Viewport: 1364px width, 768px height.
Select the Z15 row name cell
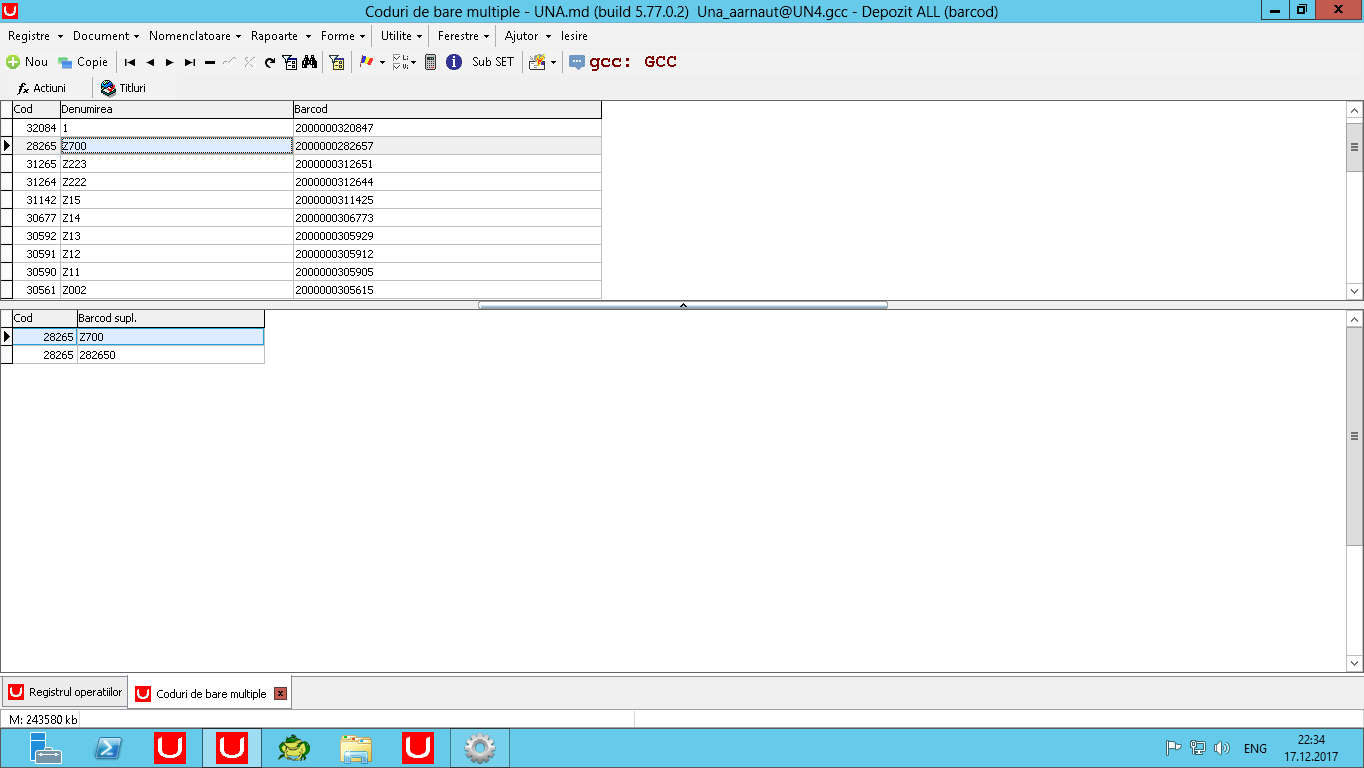(x=176, y=200)
